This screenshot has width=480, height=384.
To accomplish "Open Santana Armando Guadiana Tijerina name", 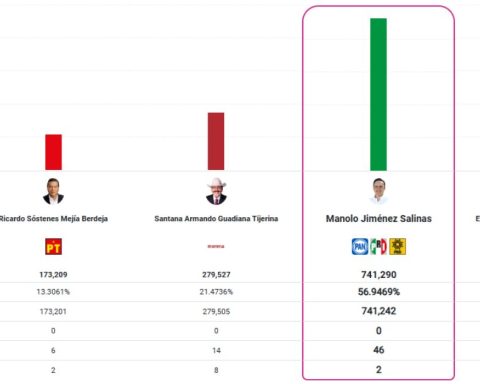I will (216, 219).
